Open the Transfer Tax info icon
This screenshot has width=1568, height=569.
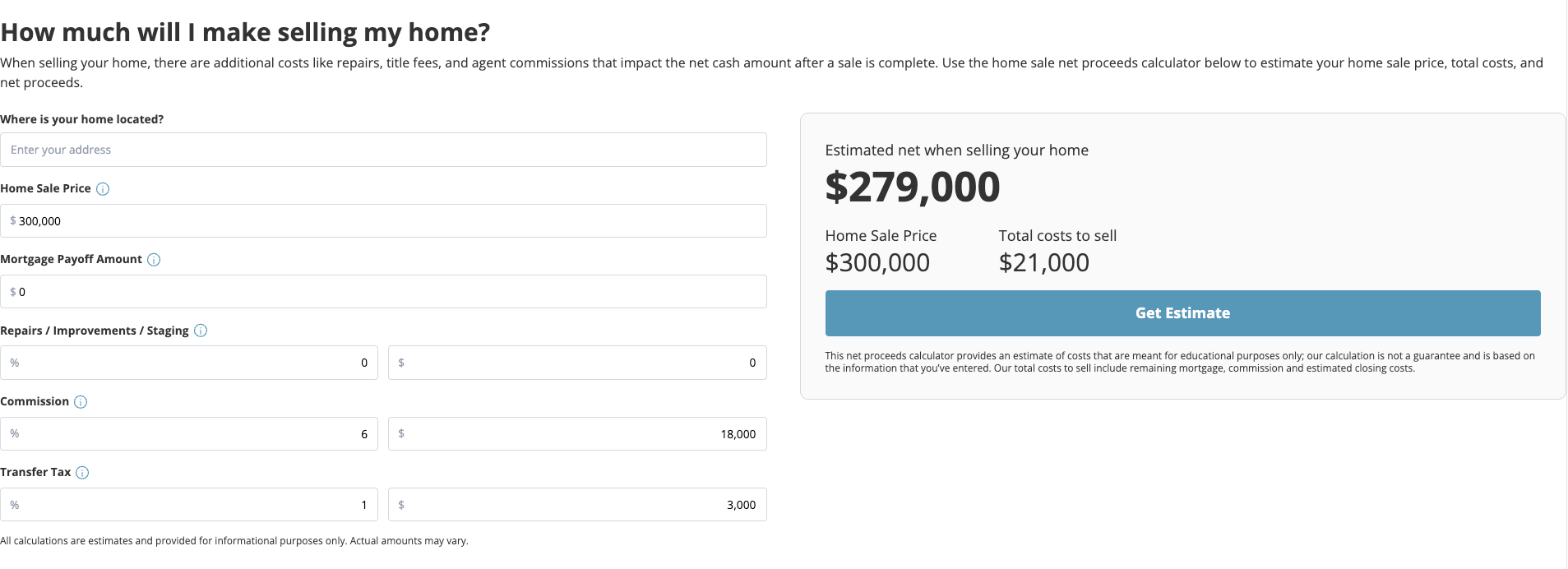tap(82, 473)
